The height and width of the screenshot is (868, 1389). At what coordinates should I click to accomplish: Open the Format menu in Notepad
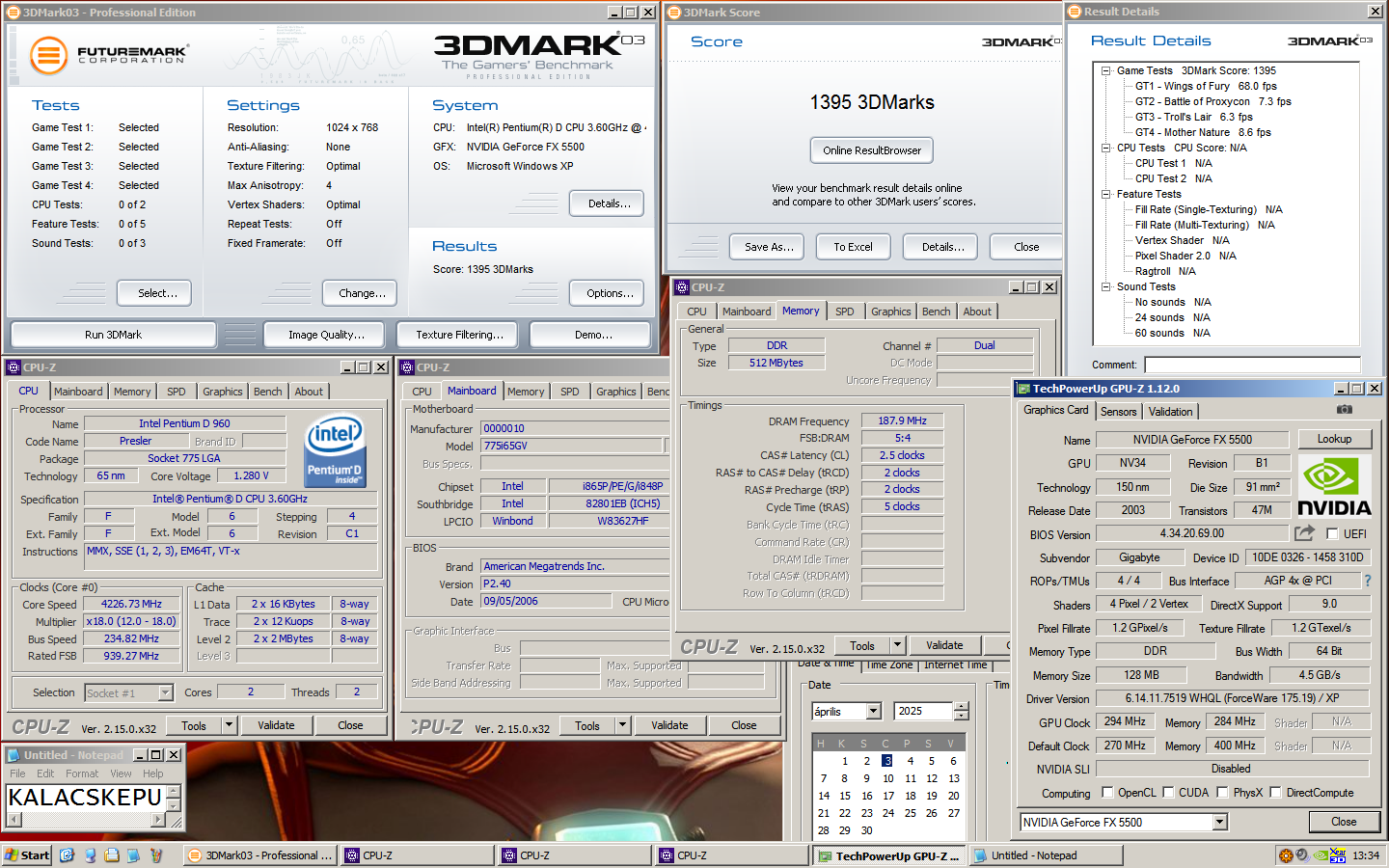[82, 773]
